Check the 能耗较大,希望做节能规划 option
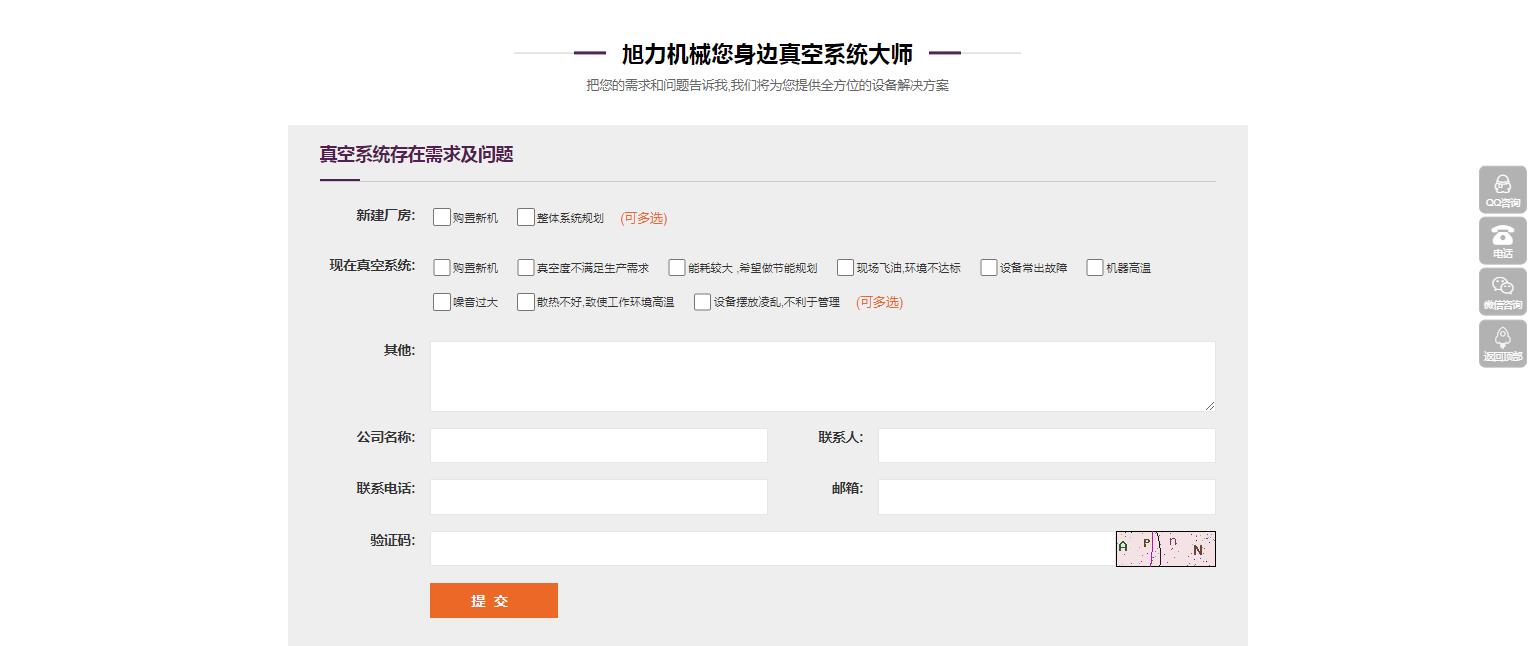Viewport: 1533px width, 646px height. click(x=677, y=267)
